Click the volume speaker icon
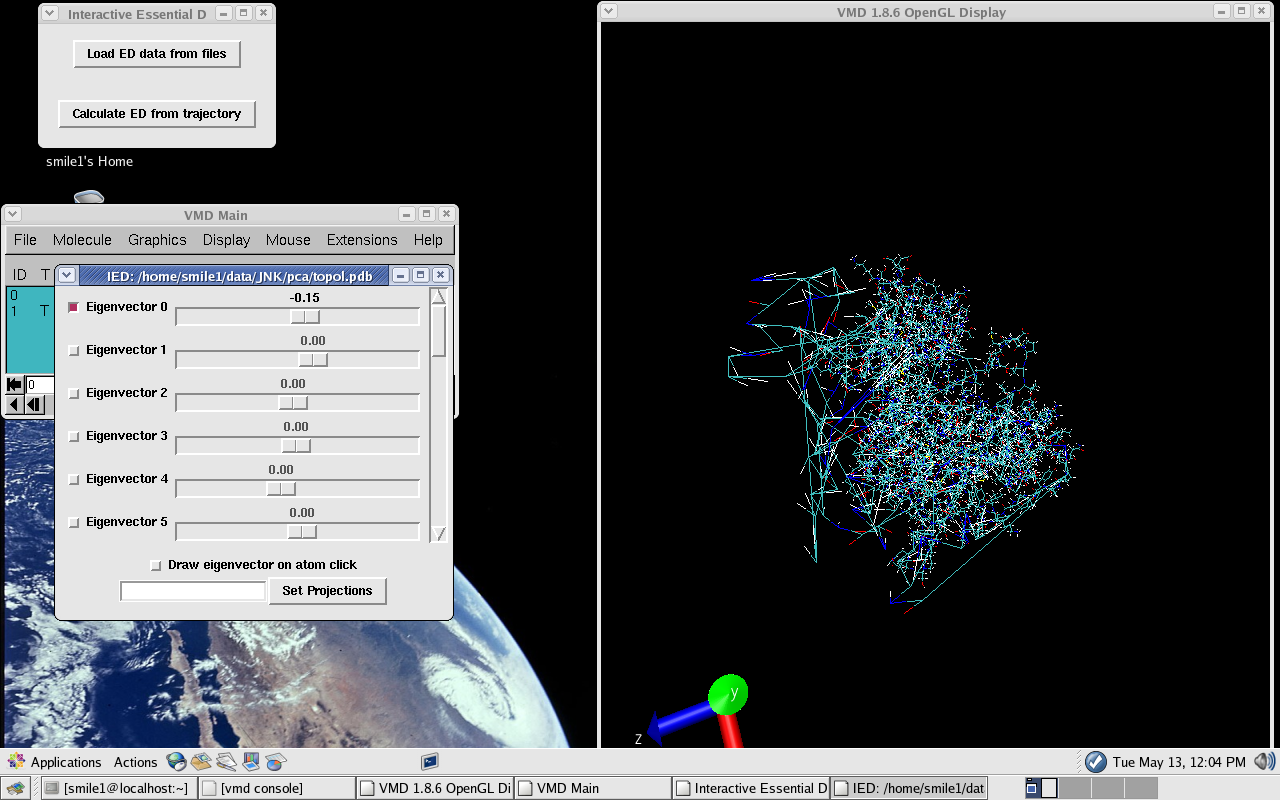The height and width of the screenshot is (800, 1280). (1264, 762)
